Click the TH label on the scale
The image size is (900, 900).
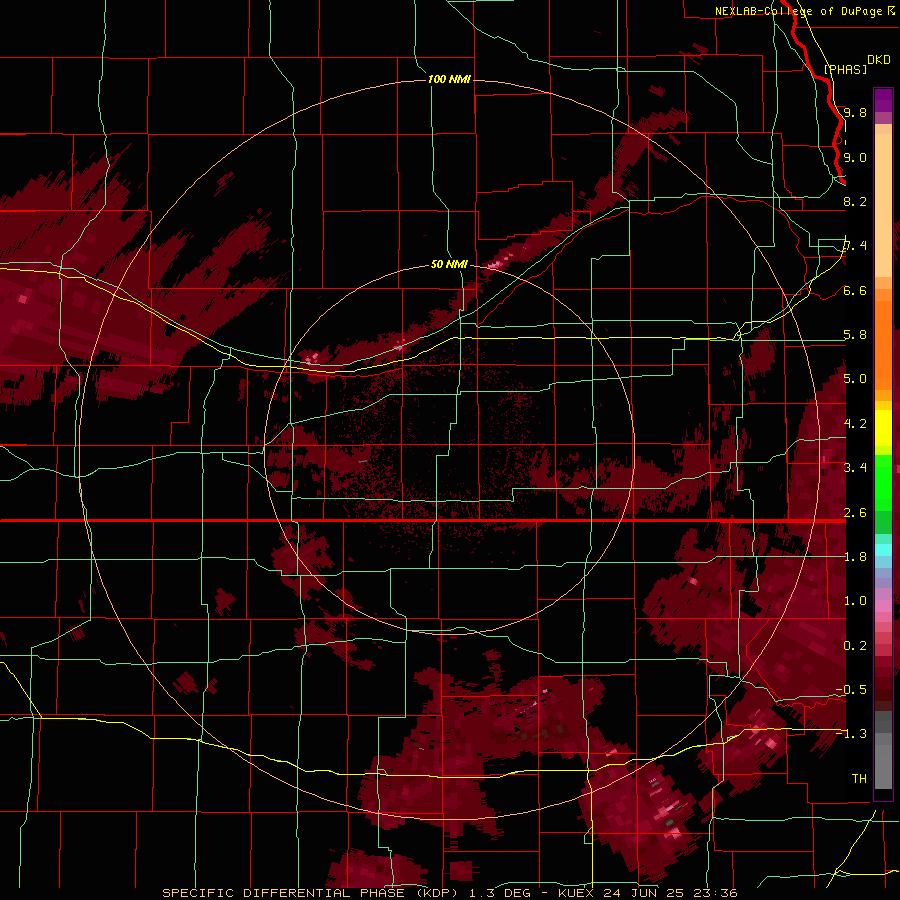(x=859, y=779)
